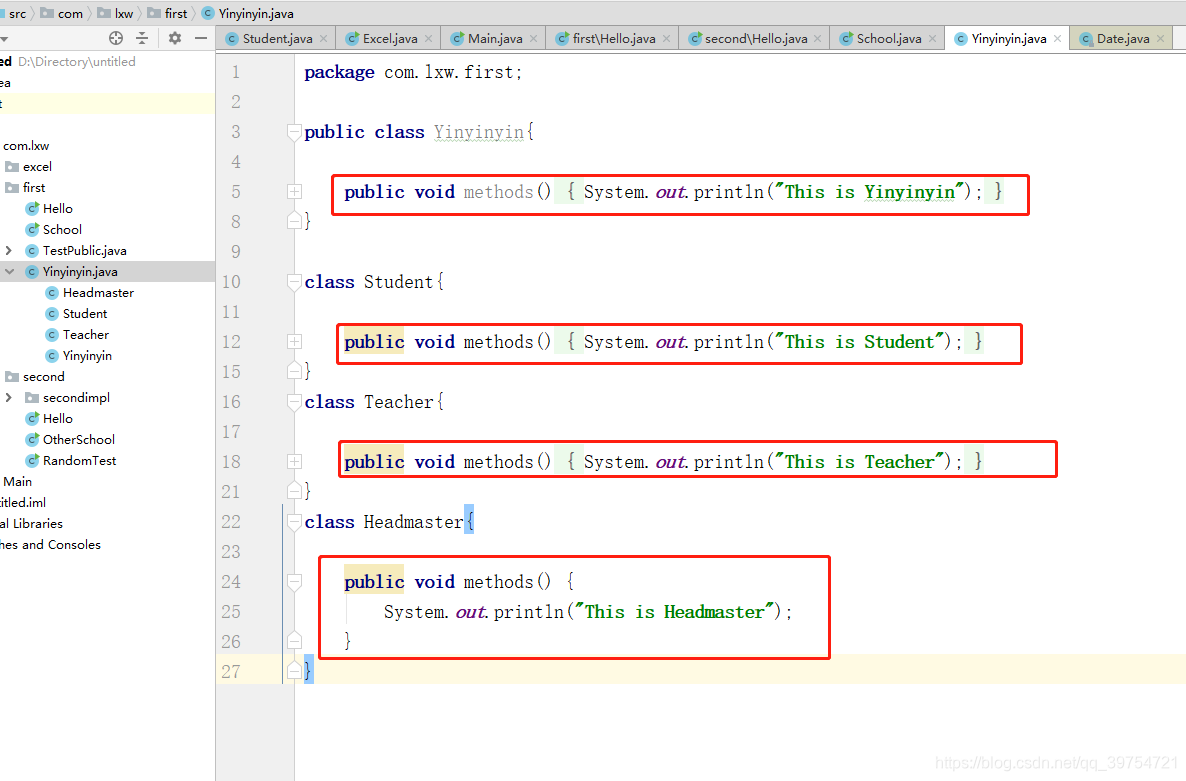Collapse the Yinyinyin.java structure node
Viewport: 1186px width, 781px height.
8,271
